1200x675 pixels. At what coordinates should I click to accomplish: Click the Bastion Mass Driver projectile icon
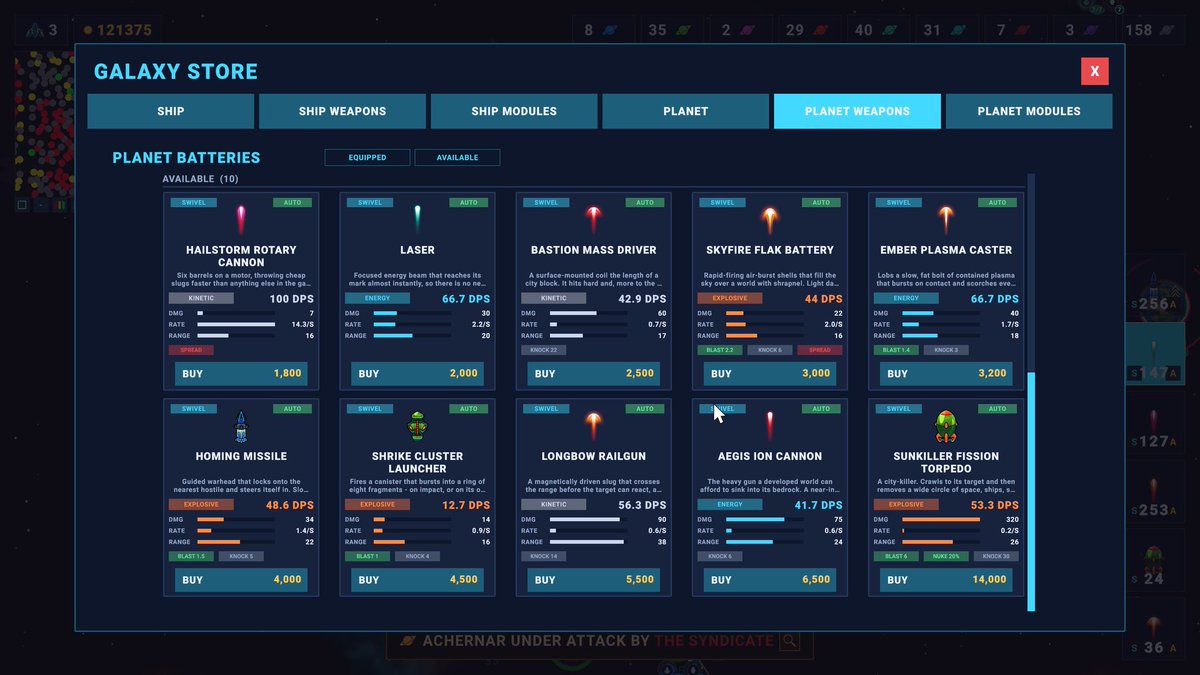coord(593,220)
